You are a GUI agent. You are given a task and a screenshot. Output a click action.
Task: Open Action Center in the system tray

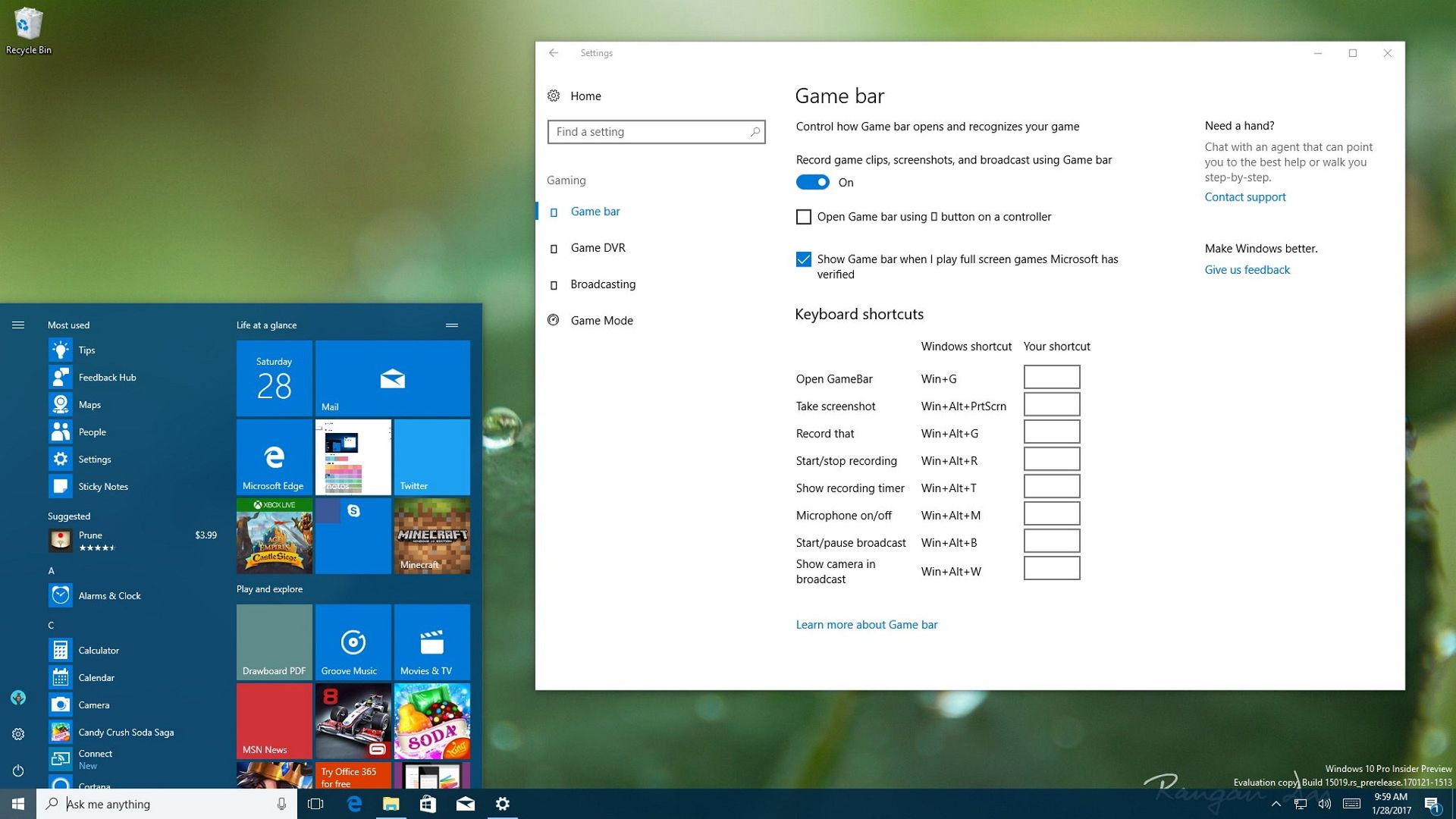coord(1432,804)
